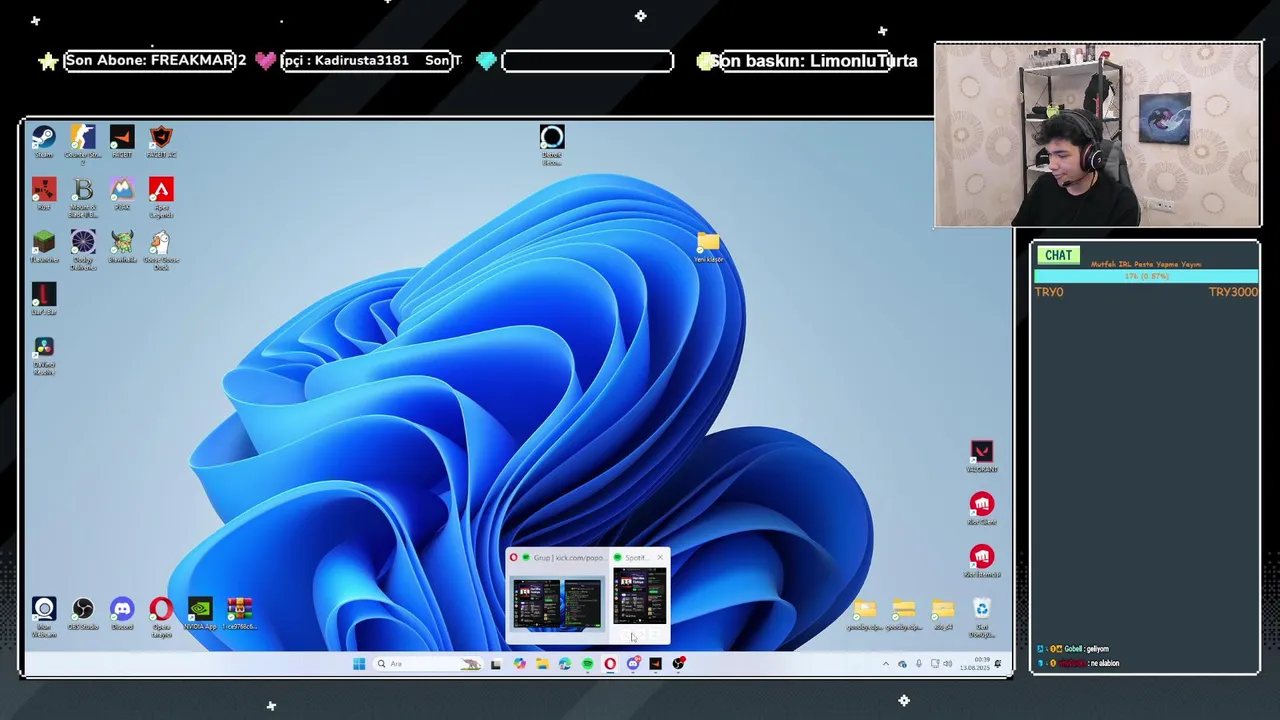Select the Liar's Bar desktop icon

click(x=44, y=299)
